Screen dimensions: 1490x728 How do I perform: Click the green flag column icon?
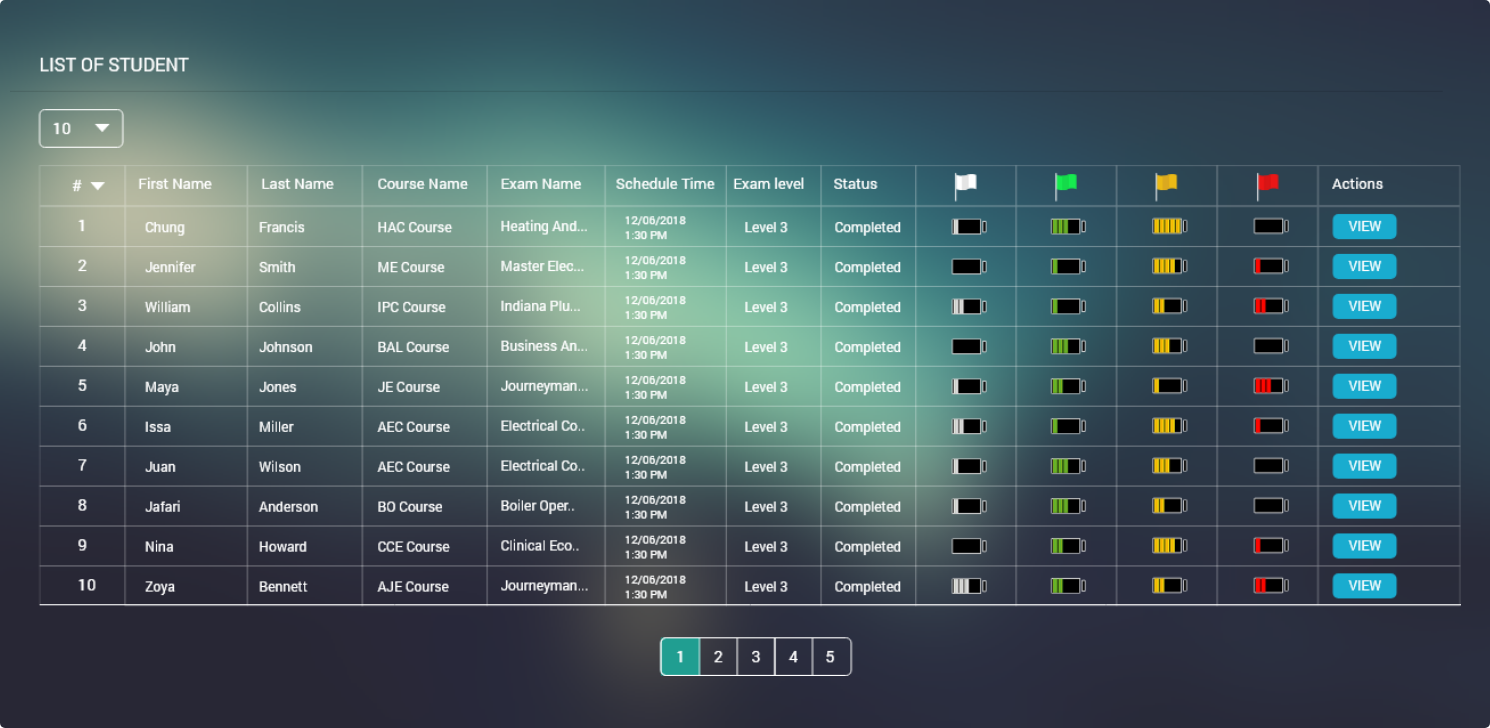1066,184
